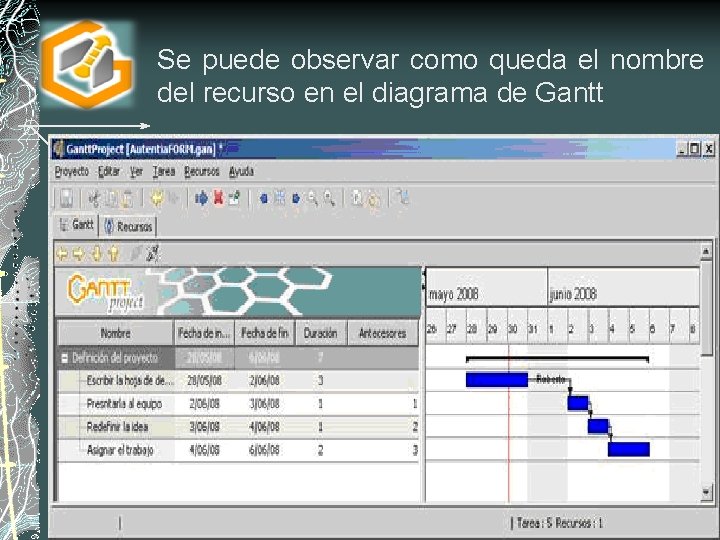
Task: Click the yellow down-arrow task icon
Action: pyautogui.click(x=96, y=253)
